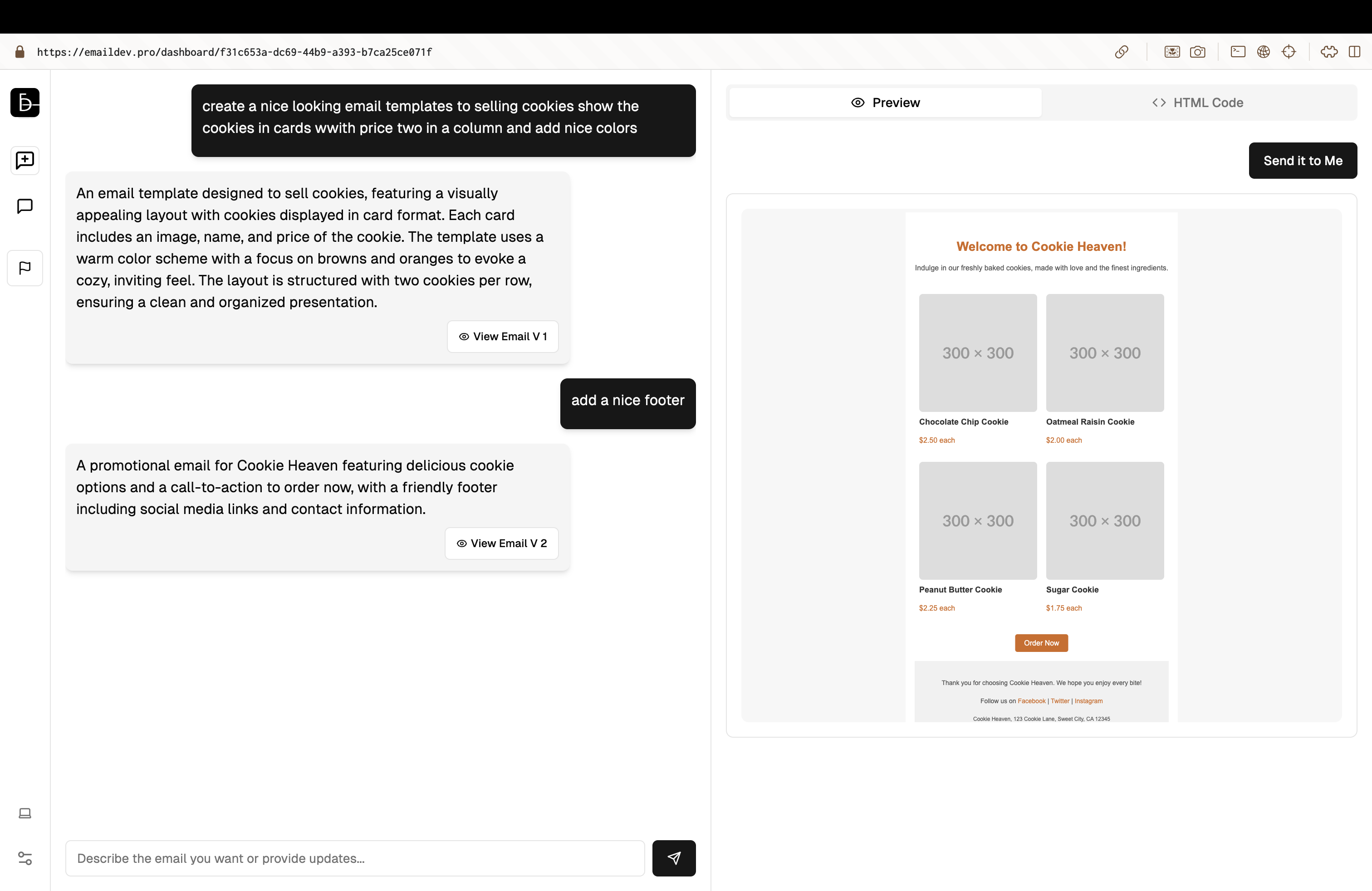The width and height of the screenshot is (1372, 891).
Task: Click the laptop icon in sidebar
Action: pyautogui.click(x=25, y=813)
